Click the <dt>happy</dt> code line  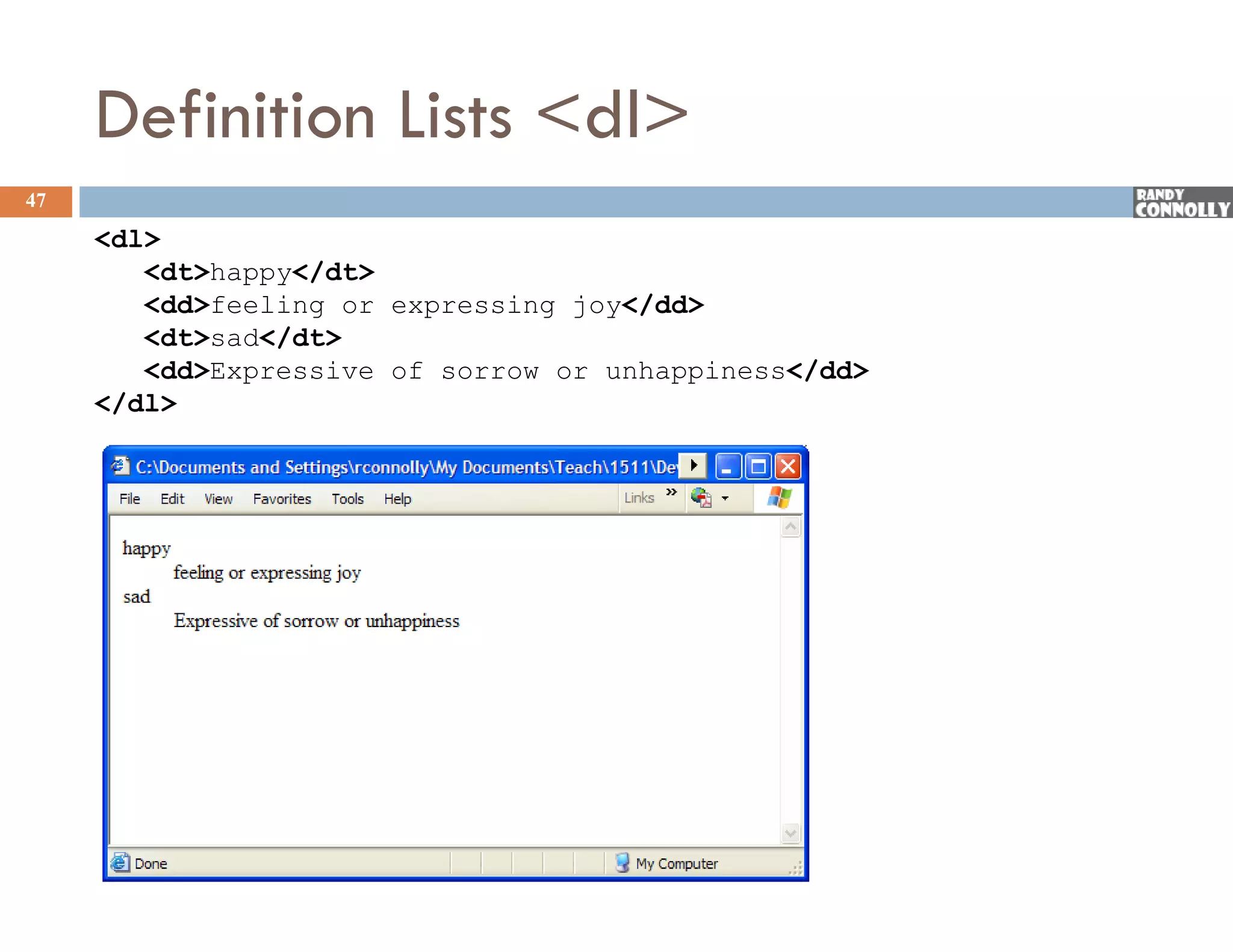tap(259, 273)
